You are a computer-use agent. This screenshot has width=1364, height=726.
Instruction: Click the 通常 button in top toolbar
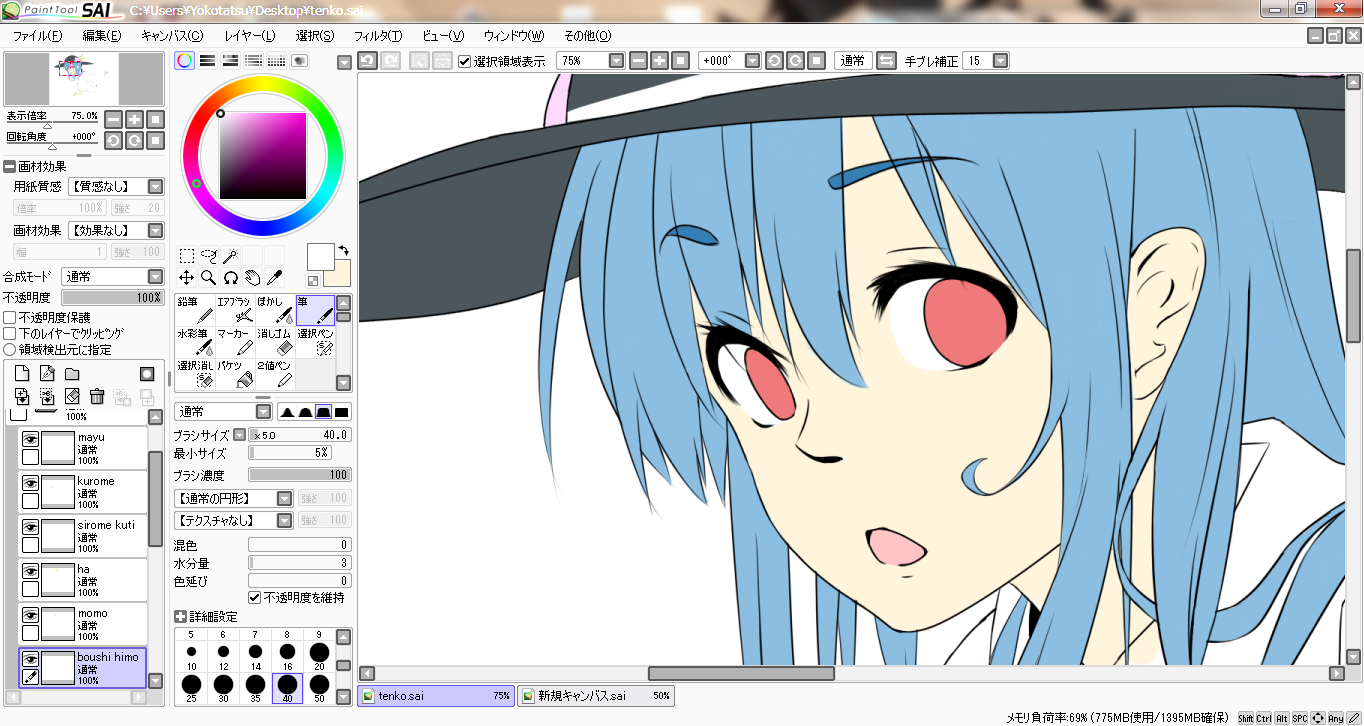click(853, 61)
